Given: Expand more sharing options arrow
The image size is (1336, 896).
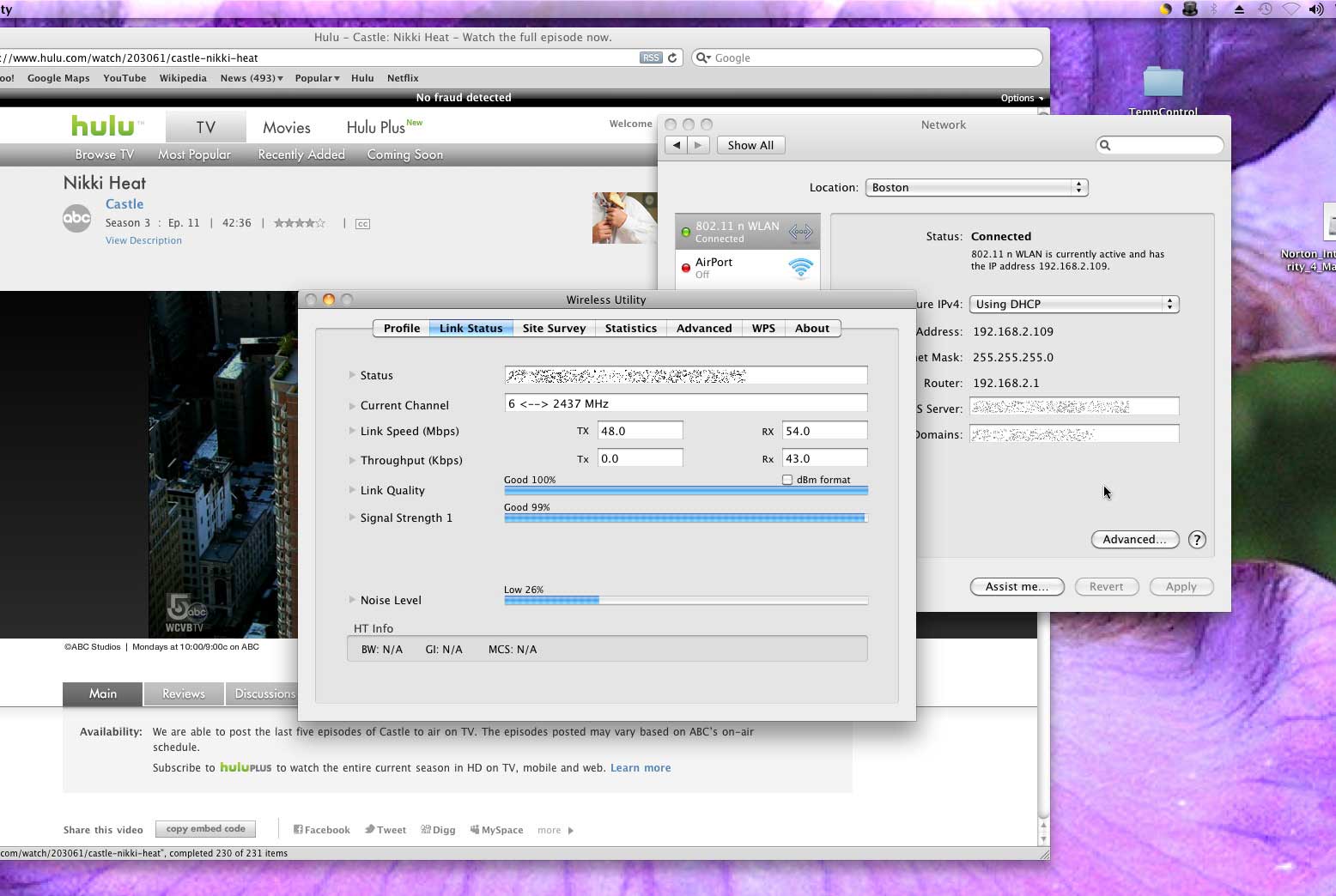Looking at the screenshot, I should click(571, 830).
